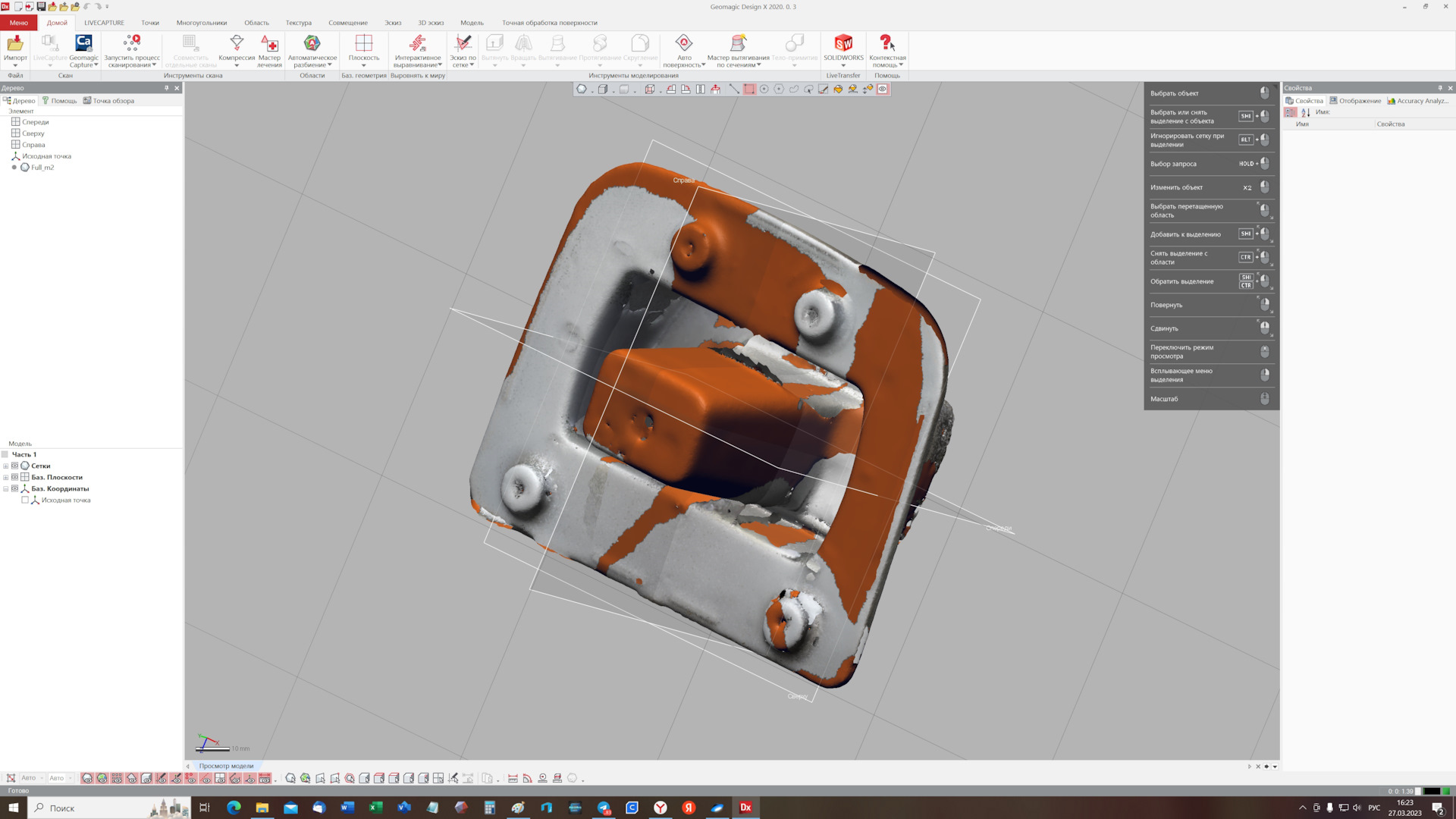Image resolution: width=1456 pixels, height=819 pixels.
Task: Toggle visibility of Баз. Координаты
Action: [14, 488]
